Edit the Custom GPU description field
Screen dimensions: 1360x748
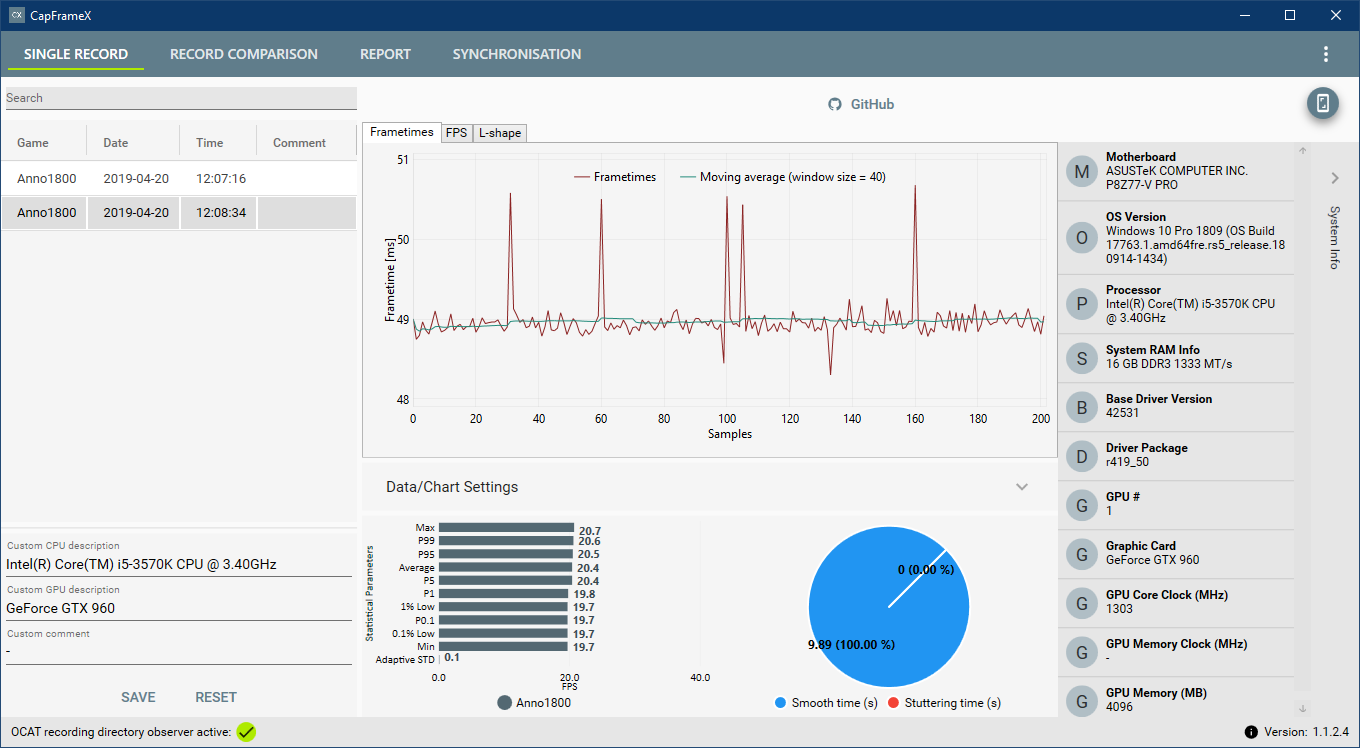coord(179,608)
